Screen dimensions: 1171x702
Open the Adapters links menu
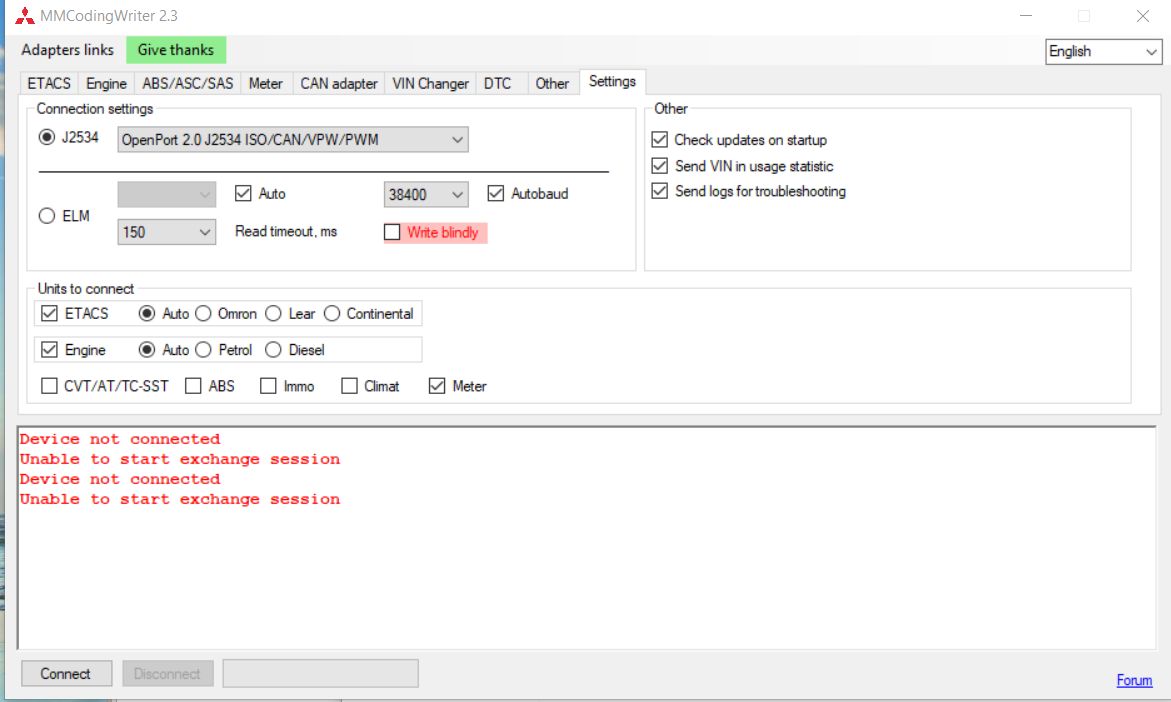pyautogui.click(x=67, y=50)
